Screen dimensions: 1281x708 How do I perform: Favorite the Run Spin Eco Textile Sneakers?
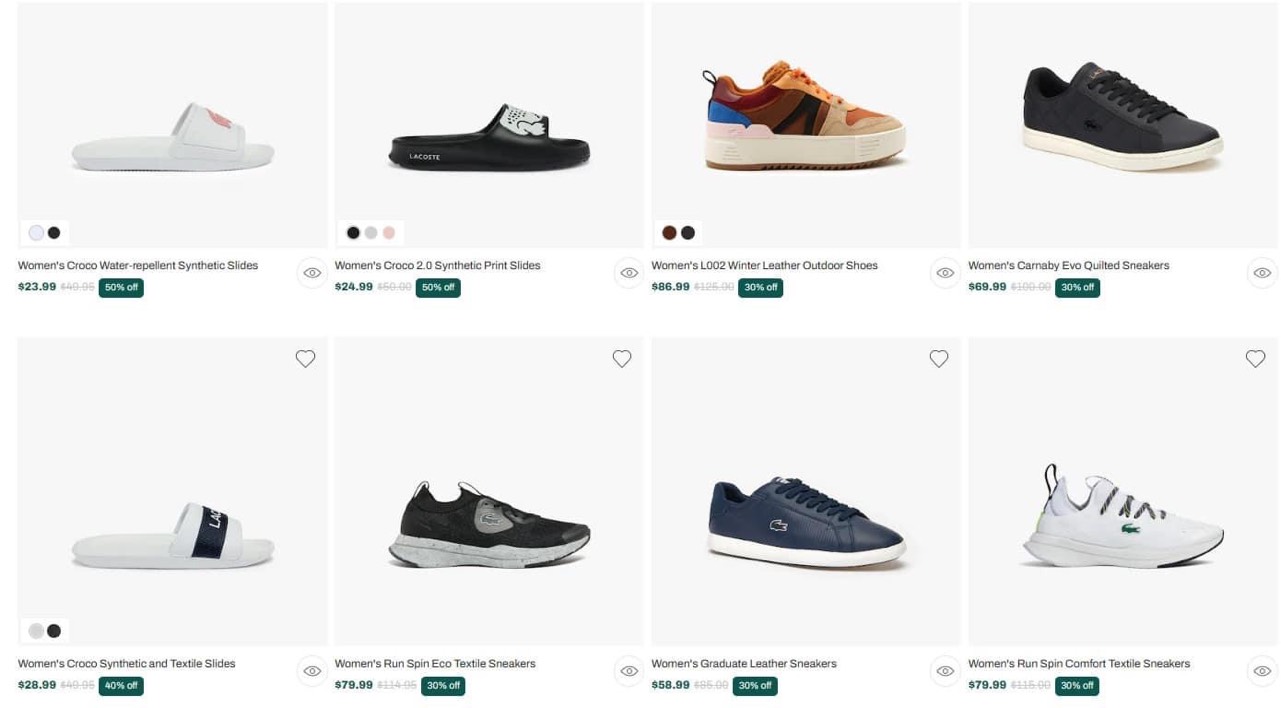[x=622, y=359]
